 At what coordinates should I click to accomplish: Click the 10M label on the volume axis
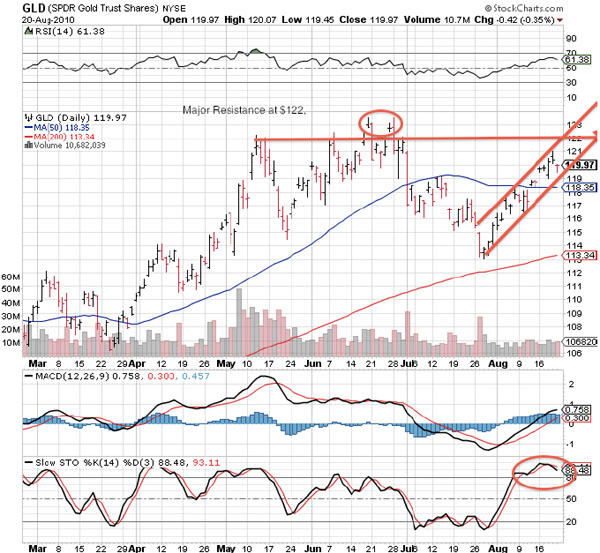(x=11, y=343)
